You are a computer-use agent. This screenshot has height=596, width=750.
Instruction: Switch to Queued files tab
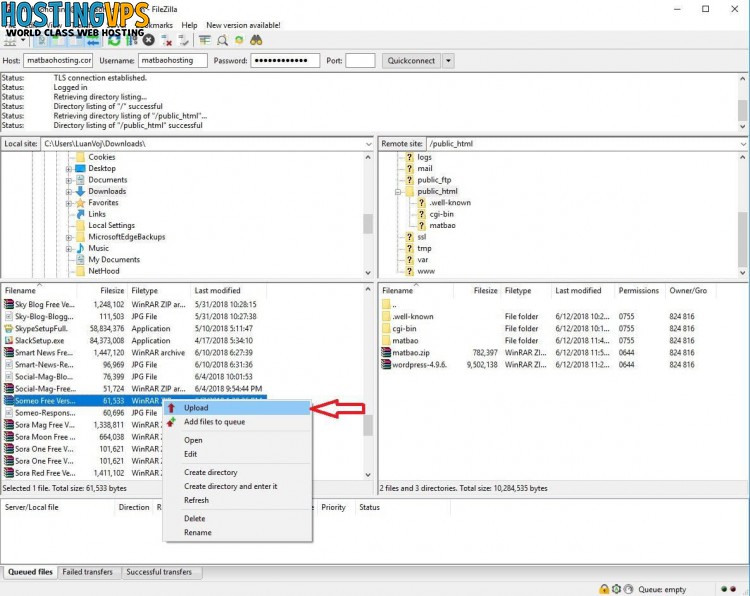[30, 572]
